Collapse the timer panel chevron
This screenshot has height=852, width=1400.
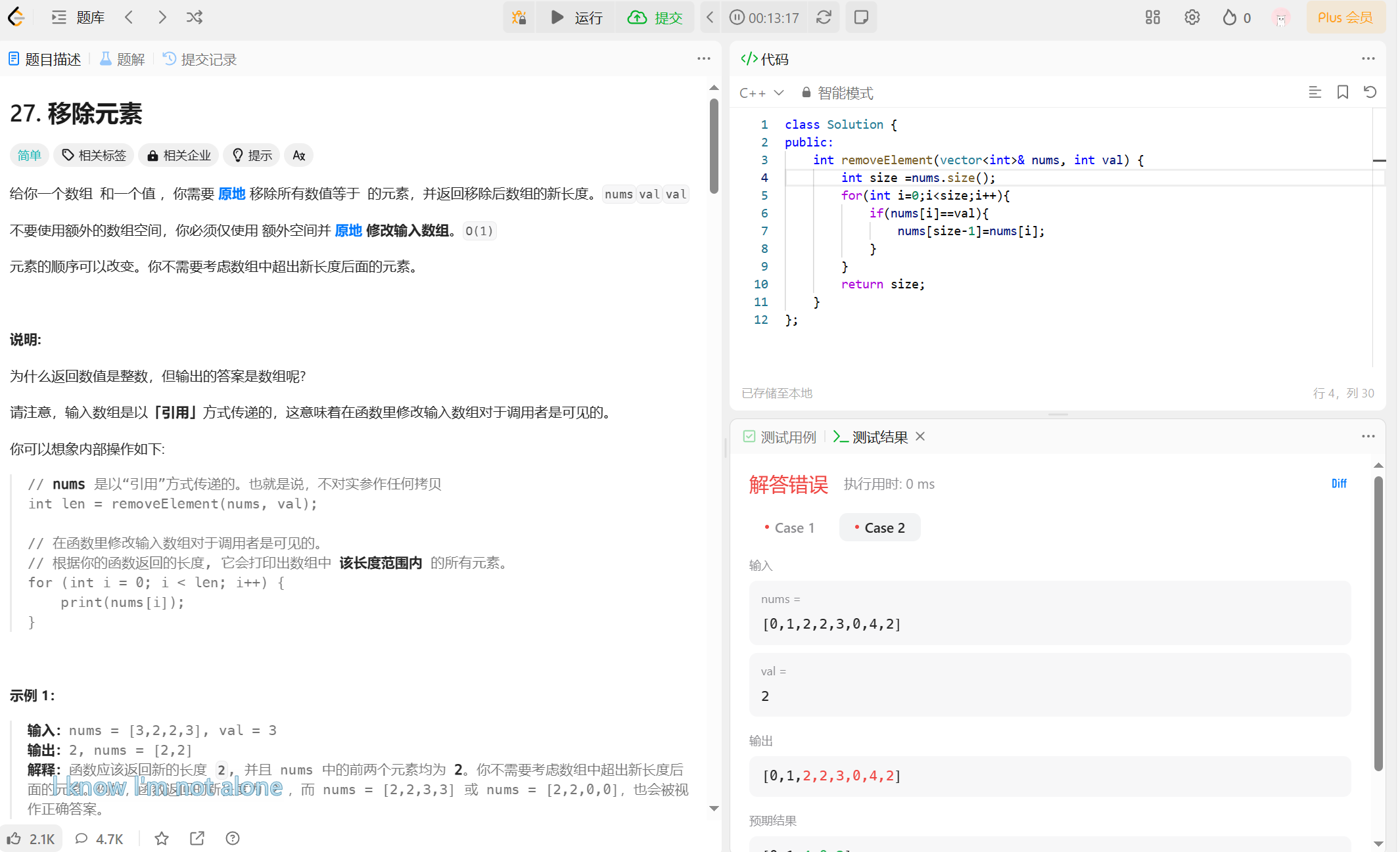coord(710,17)
